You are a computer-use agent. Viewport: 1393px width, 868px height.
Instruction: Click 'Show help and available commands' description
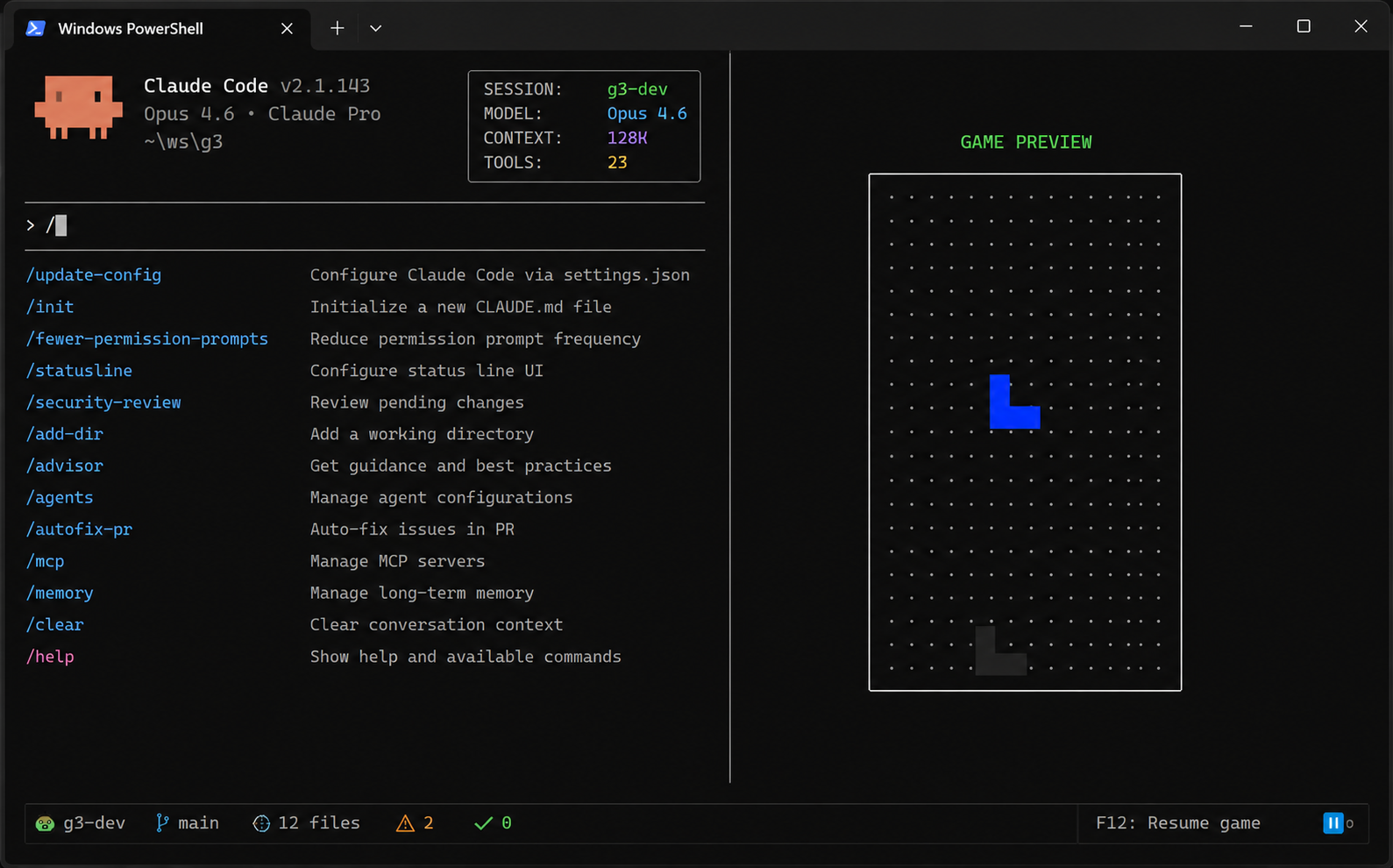pyautogui.click(x=466, y=657)
